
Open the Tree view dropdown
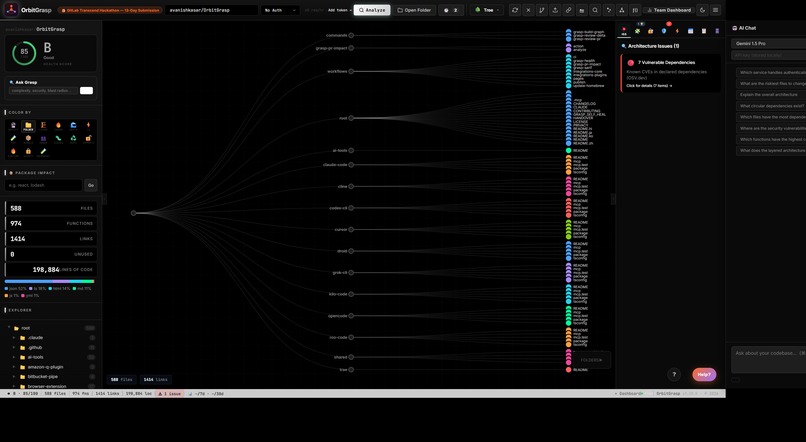(486, 10)
